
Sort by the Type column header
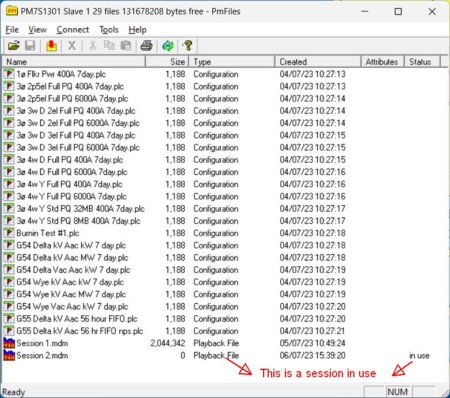pyautogui.click(x=232, y=62)
